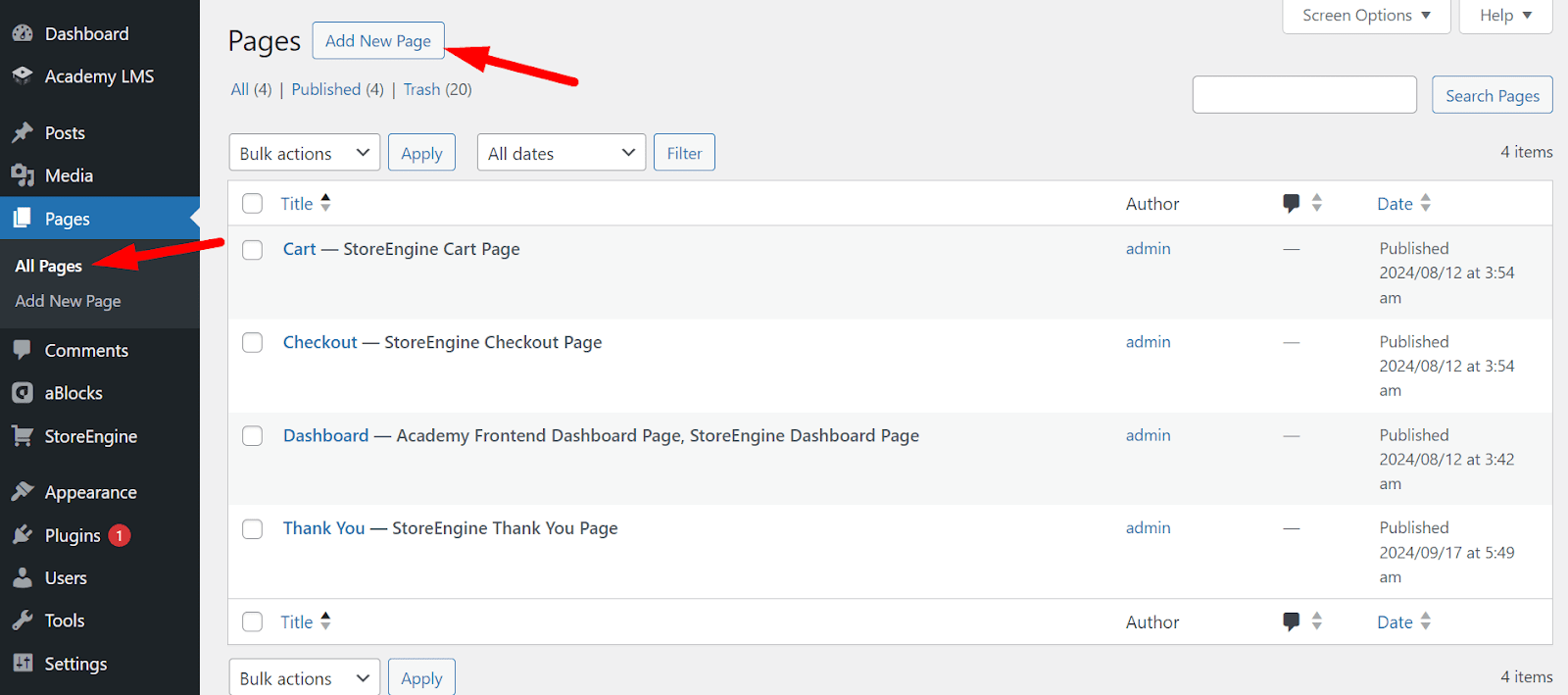Screen dimensions: 1568x695
Task: Click the StoreEngine cart icon
Action: 23,436
